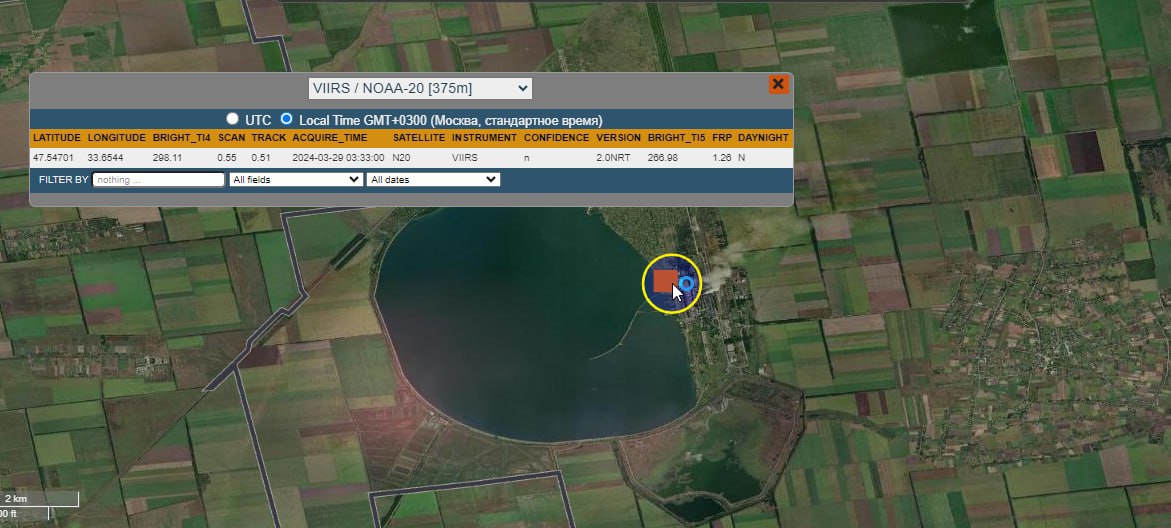The width and height of the screenshot is (1171, 528).
Task: Sort by the CONFIDENCE column header
Action: click(556, 138)
